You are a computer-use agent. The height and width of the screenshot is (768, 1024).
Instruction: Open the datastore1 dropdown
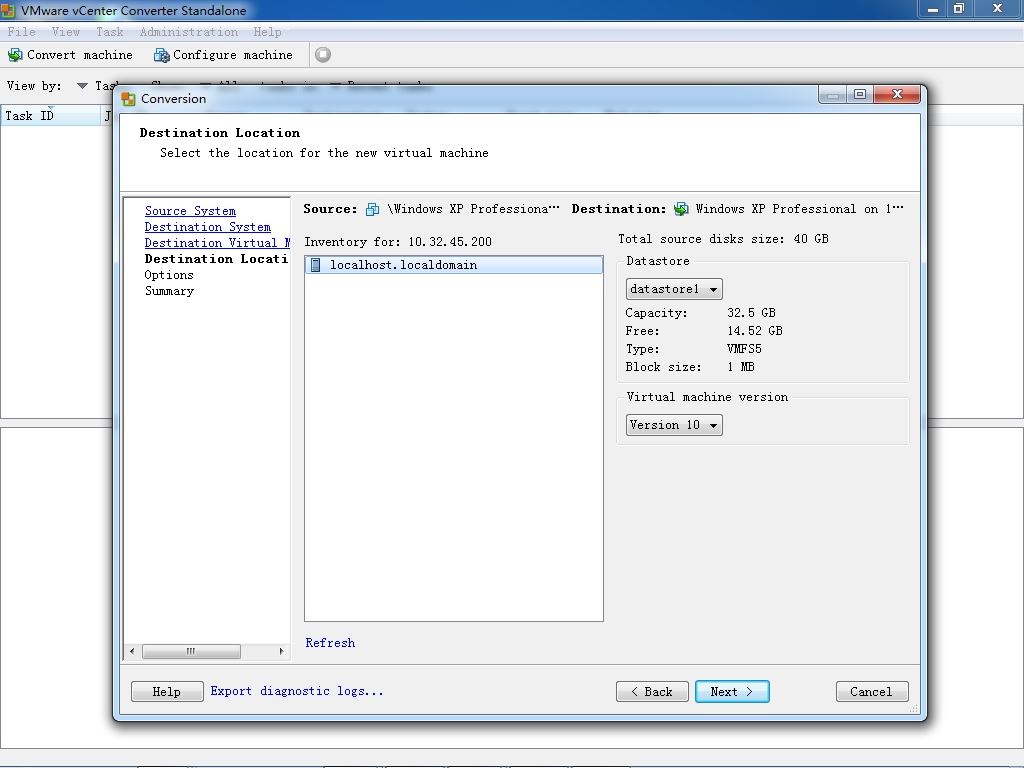674,289
